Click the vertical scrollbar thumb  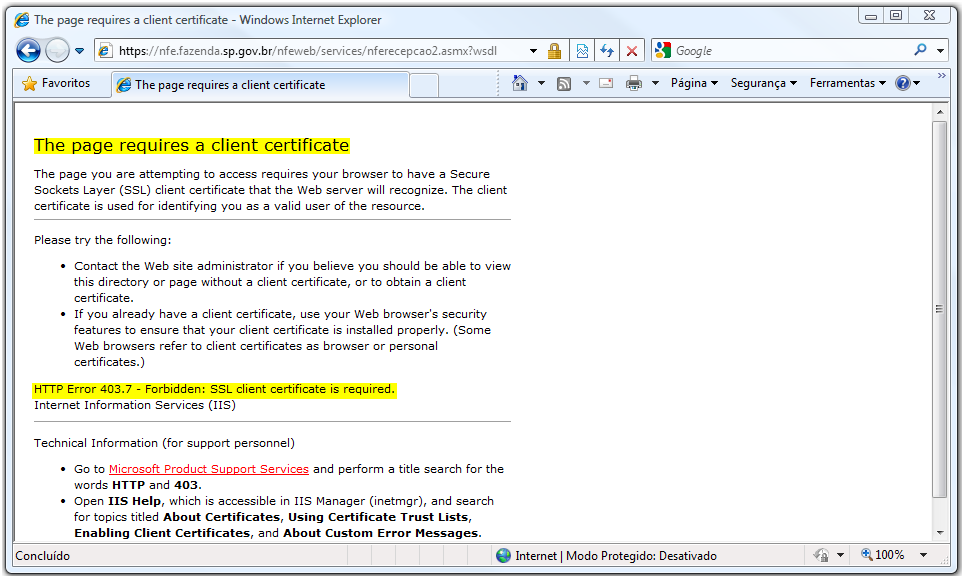939,309
